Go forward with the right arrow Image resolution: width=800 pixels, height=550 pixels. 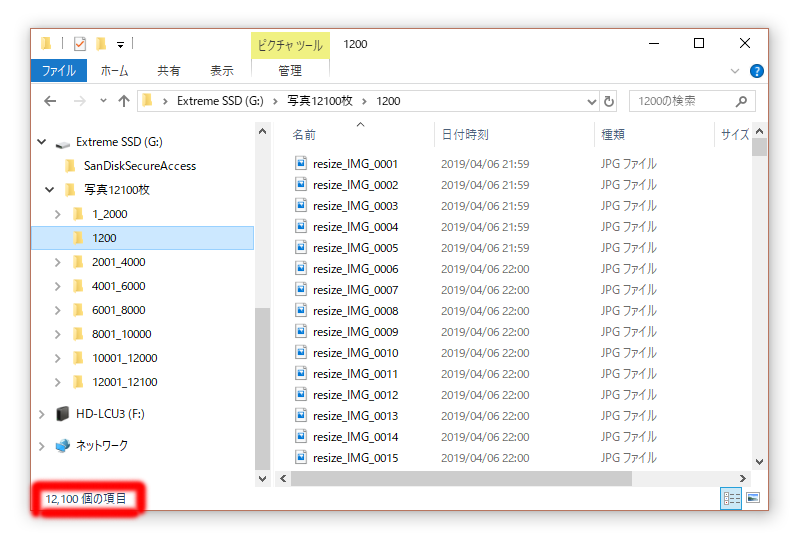80,101
